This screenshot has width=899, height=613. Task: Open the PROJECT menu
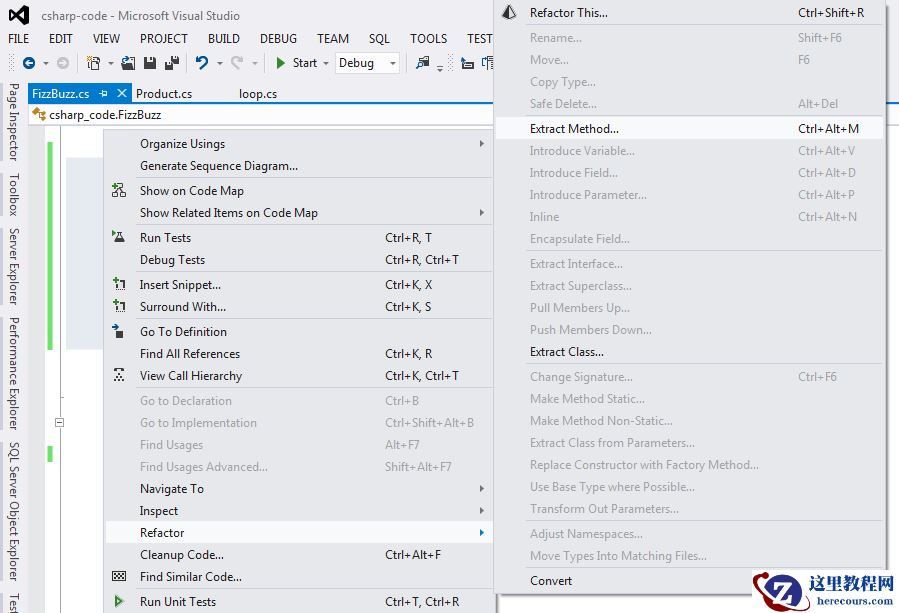[163, 38]
